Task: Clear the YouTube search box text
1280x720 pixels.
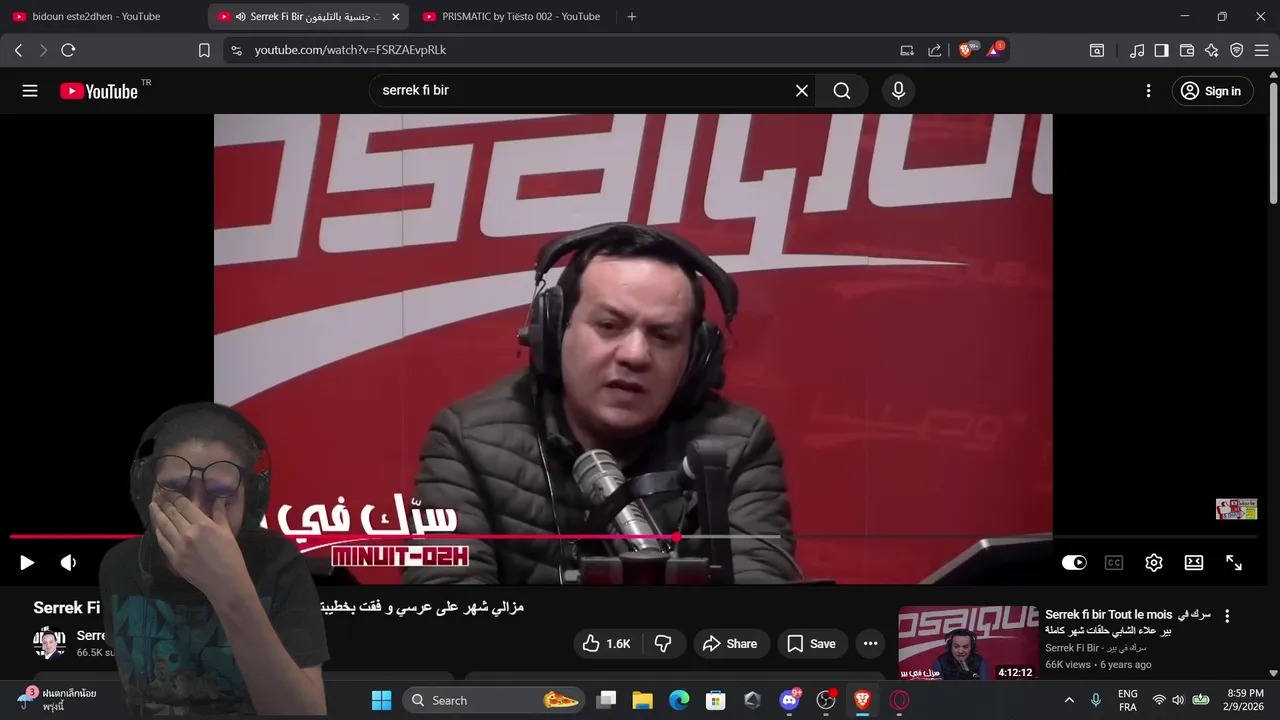Action: pyautogui.click(x=801, y=91)
